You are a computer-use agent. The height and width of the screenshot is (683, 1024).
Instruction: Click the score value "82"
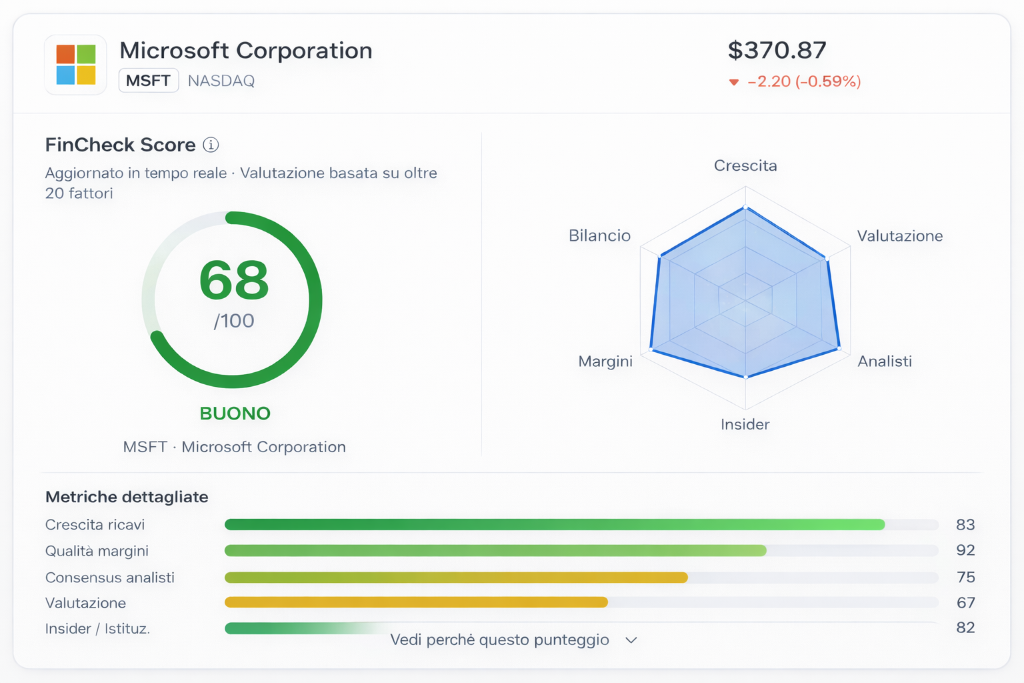point(965,627)
